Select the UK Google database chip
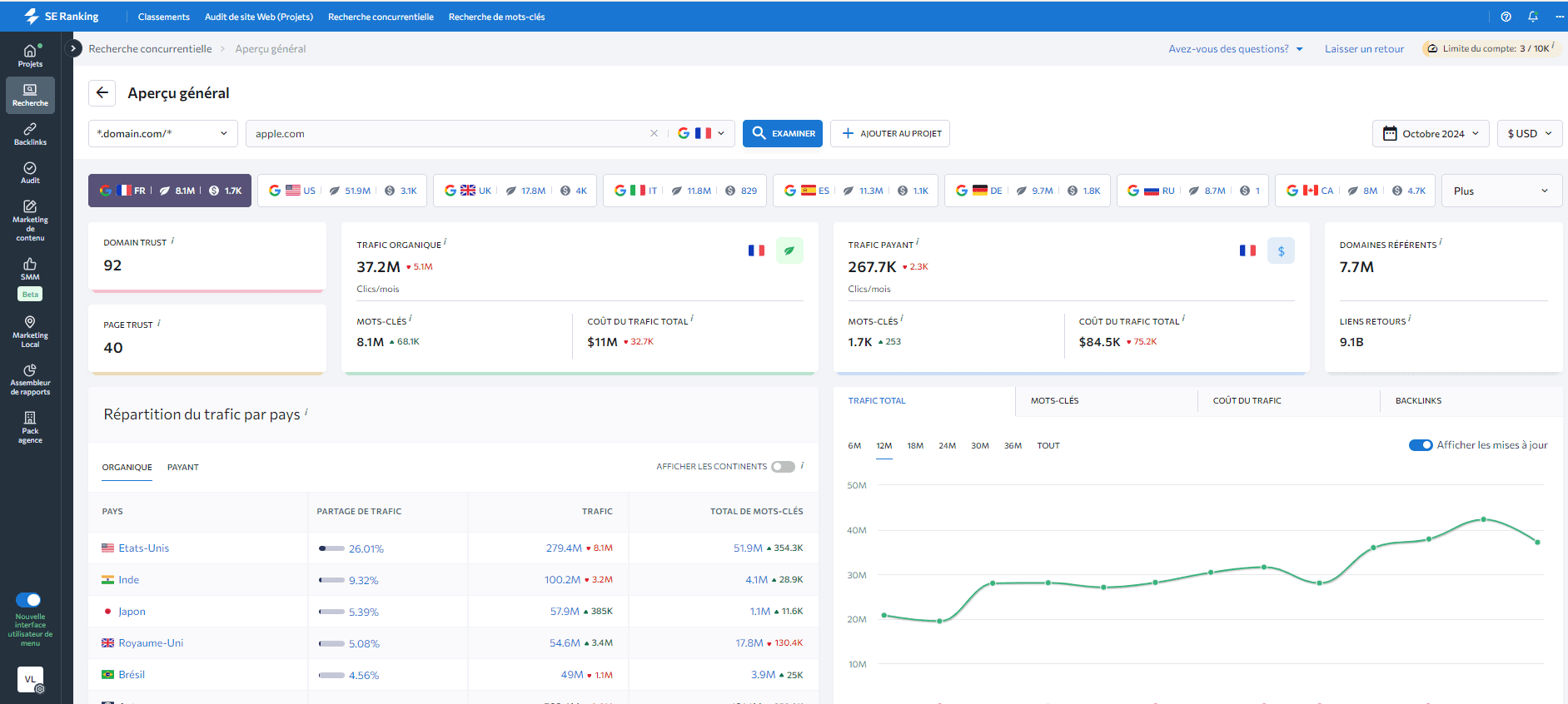The image size is (1568, 704). [x=515, y=191]
